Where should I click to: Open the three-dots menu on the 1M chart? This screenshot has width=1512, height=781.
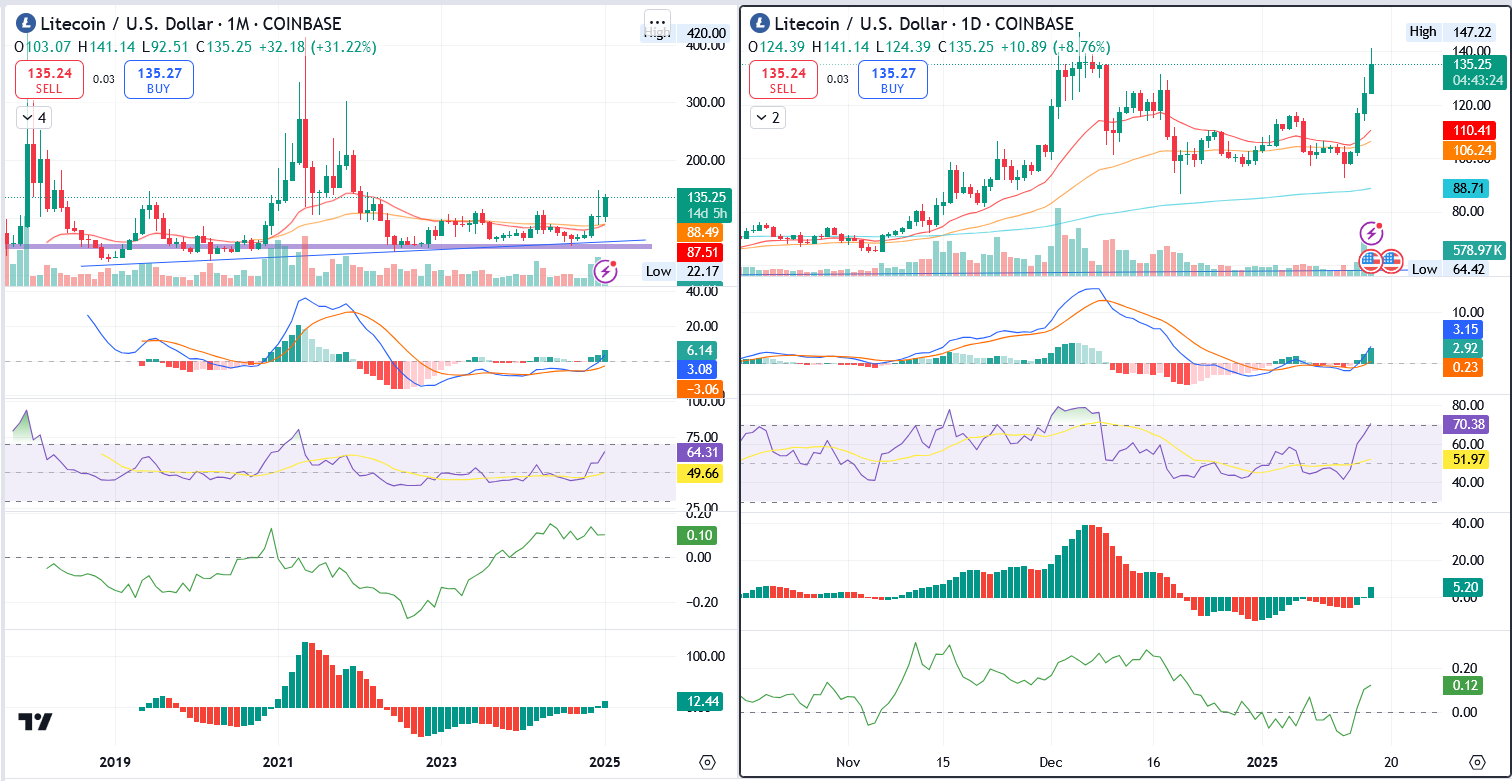(x=657, y=21)
